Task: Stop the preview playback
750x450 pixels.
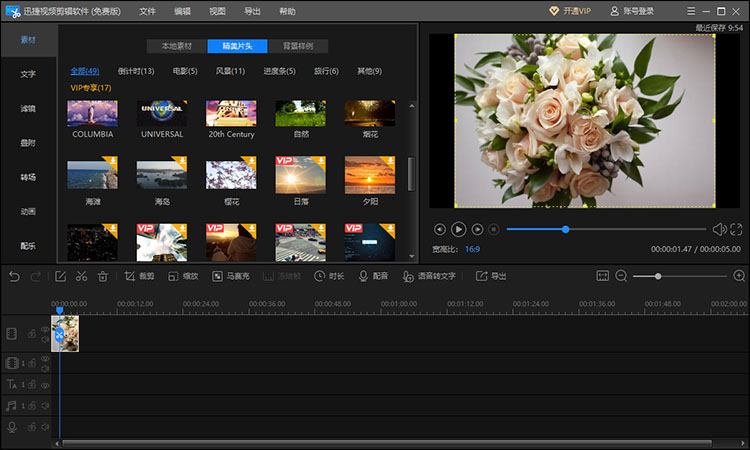Action: [494, 230]
